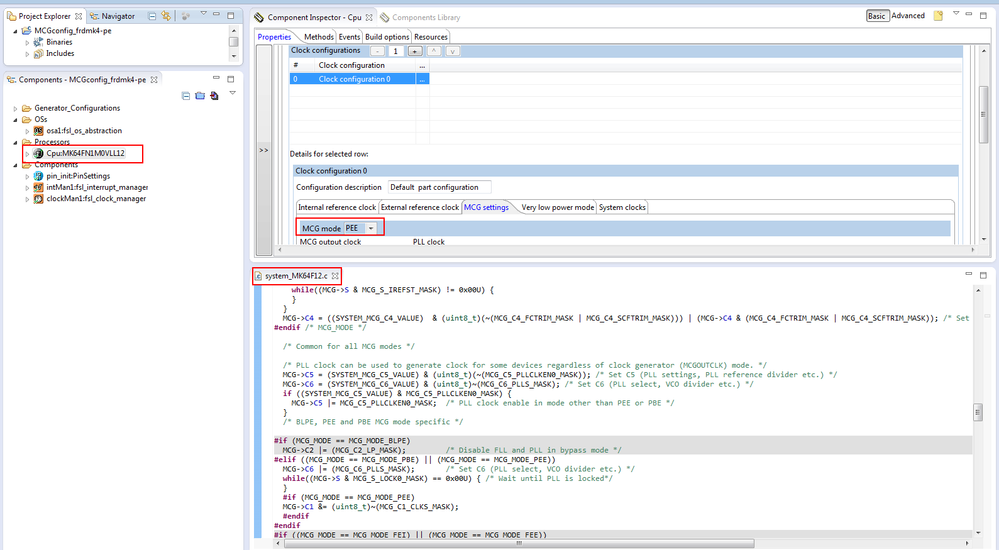
Task: Click the Component Inspector tab icon
Action: [259, 17]
